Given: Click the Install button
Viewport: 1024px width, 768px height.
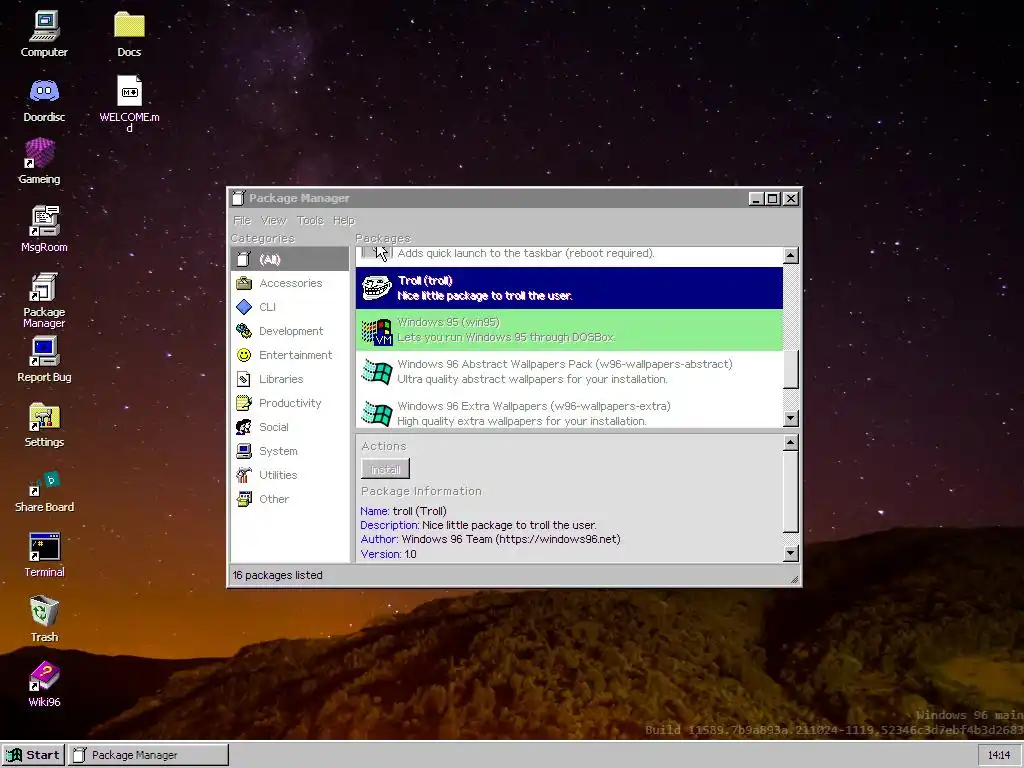Looking at the screenshot, I should point(385,469).
